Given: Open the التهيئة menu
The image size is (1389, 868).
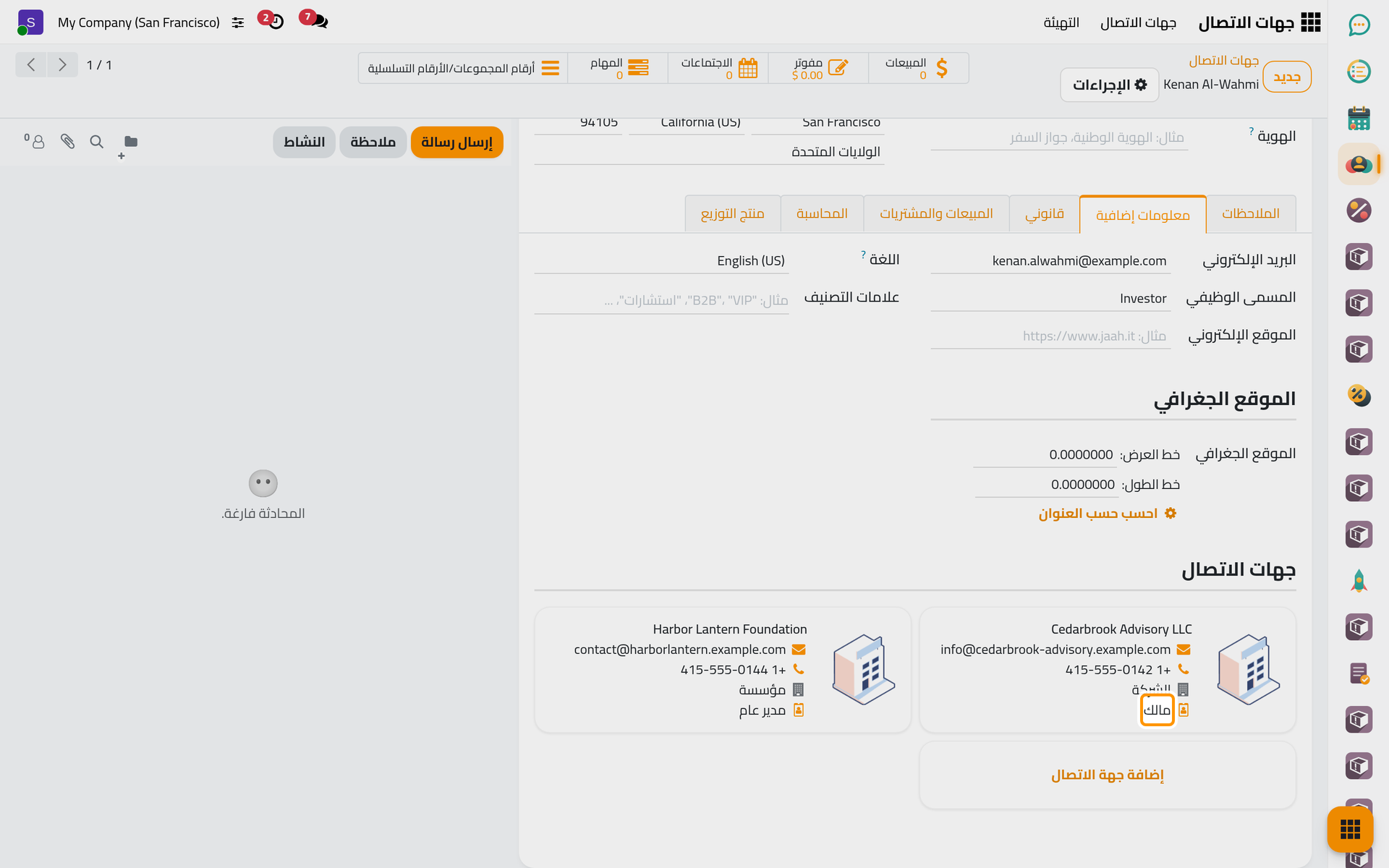Looking at the screenshot, I should (1061, 22).
